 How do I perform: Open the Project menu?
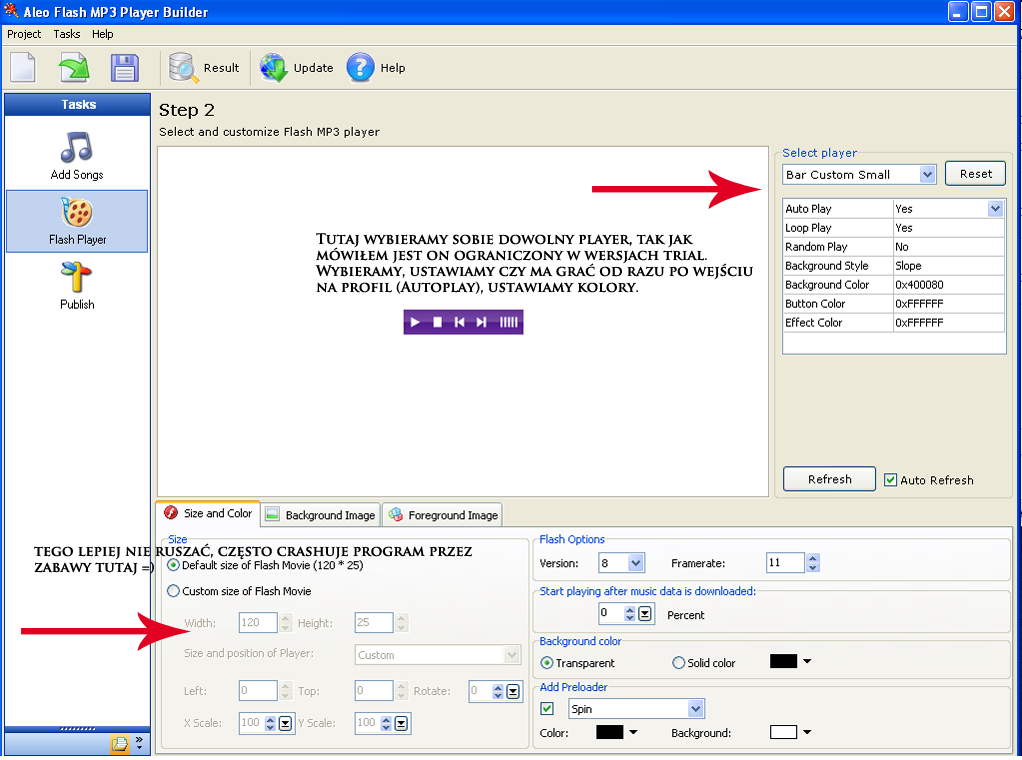[x=24, y=34]
